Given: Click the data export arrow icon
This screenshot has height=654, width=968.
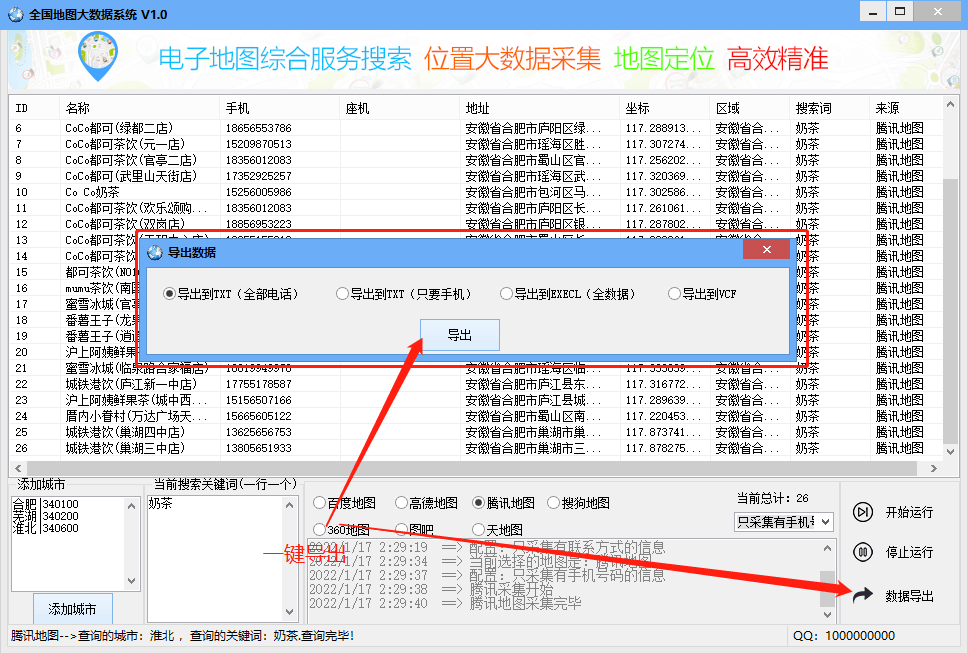Looking at the screenshot, I should click(862, 595).
